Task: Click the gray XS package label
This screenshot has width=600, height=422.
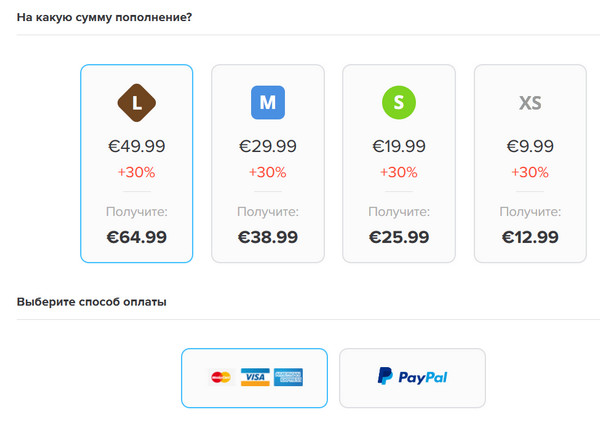Action: coord(530,103)
